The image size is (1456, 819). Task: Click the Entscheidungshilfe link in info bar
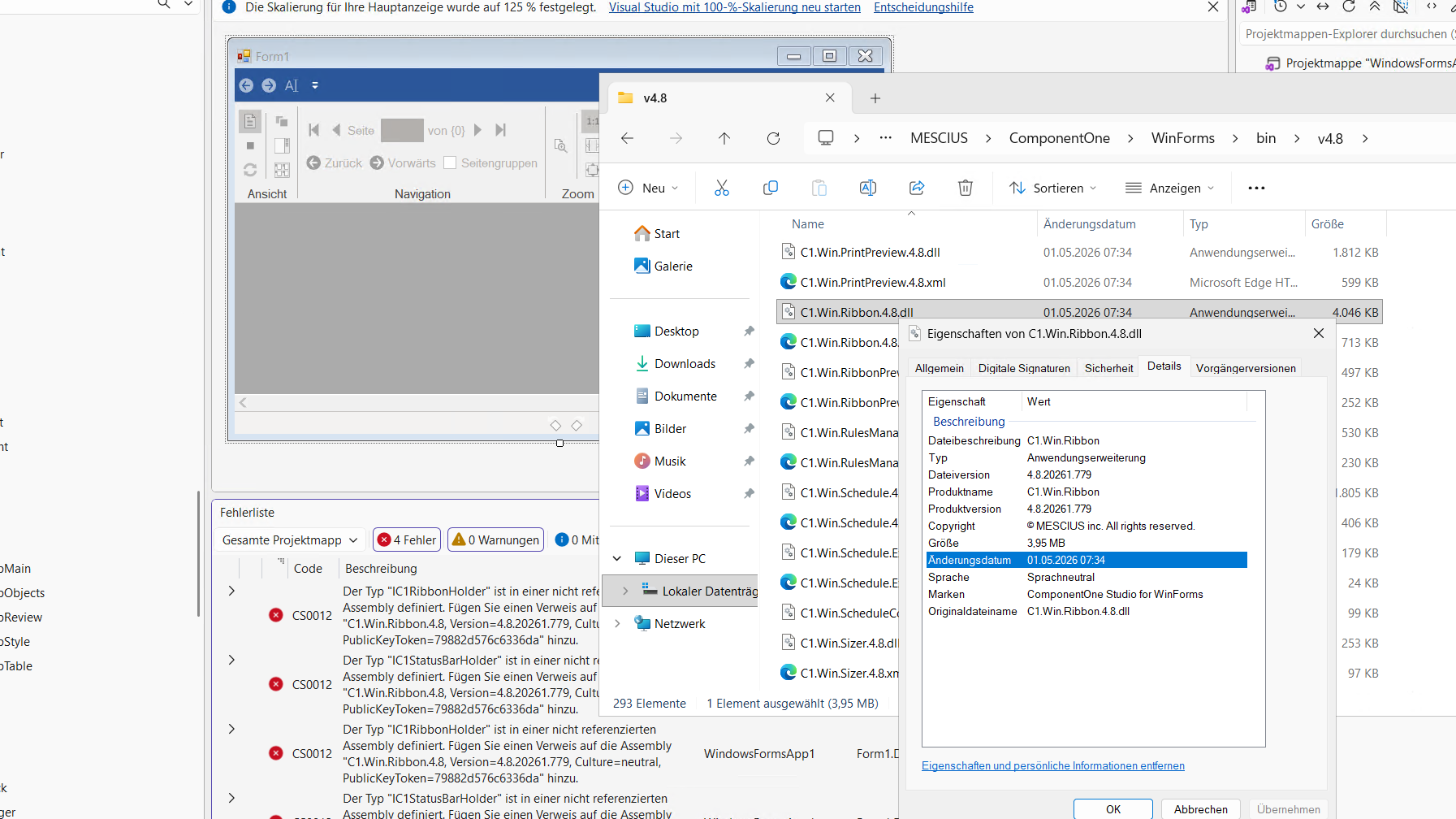coord(923,7)
